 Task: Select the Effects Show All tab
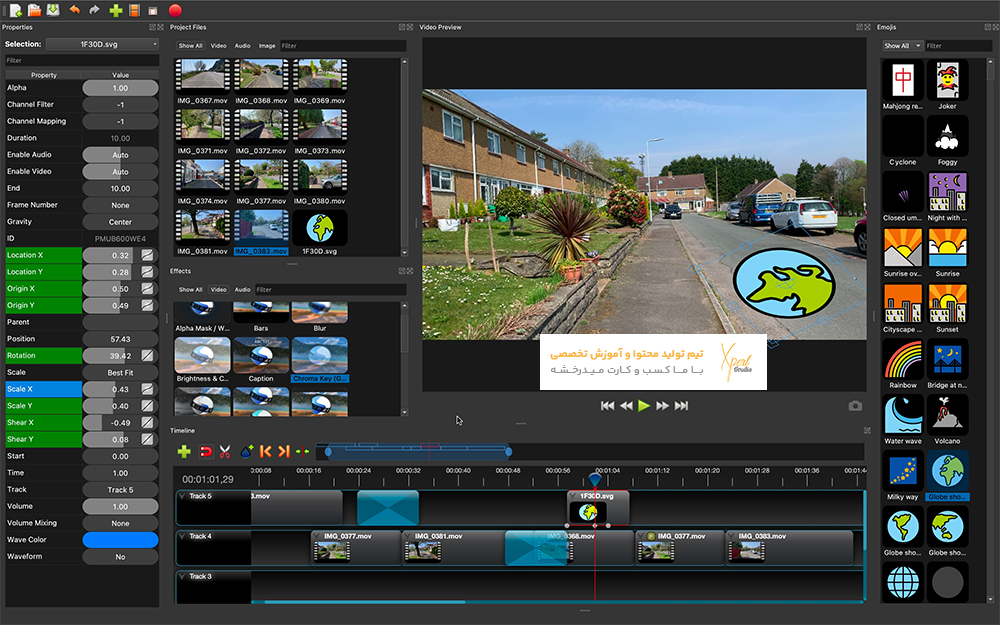(x=190, y=290)
